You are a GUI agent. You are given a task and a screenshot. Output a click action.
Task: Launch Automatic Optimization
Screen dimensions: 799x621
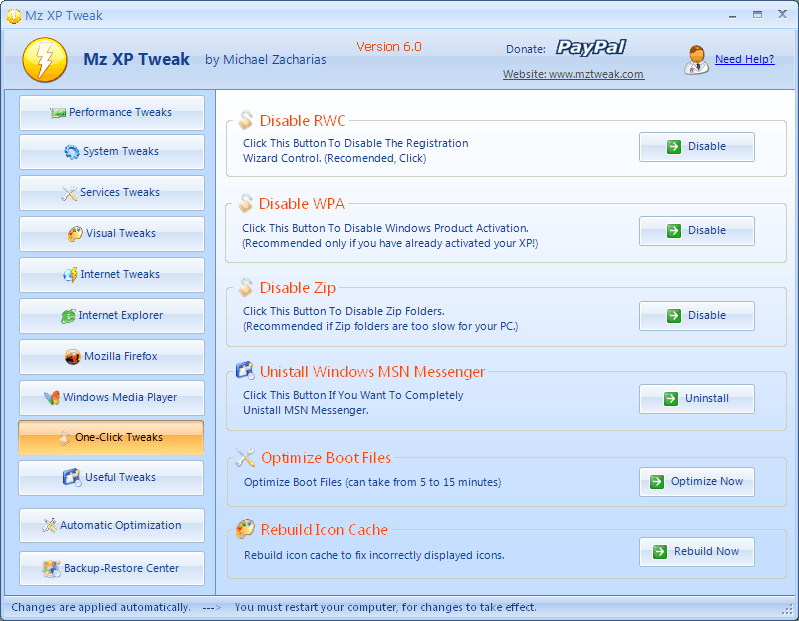click(112, 525)
